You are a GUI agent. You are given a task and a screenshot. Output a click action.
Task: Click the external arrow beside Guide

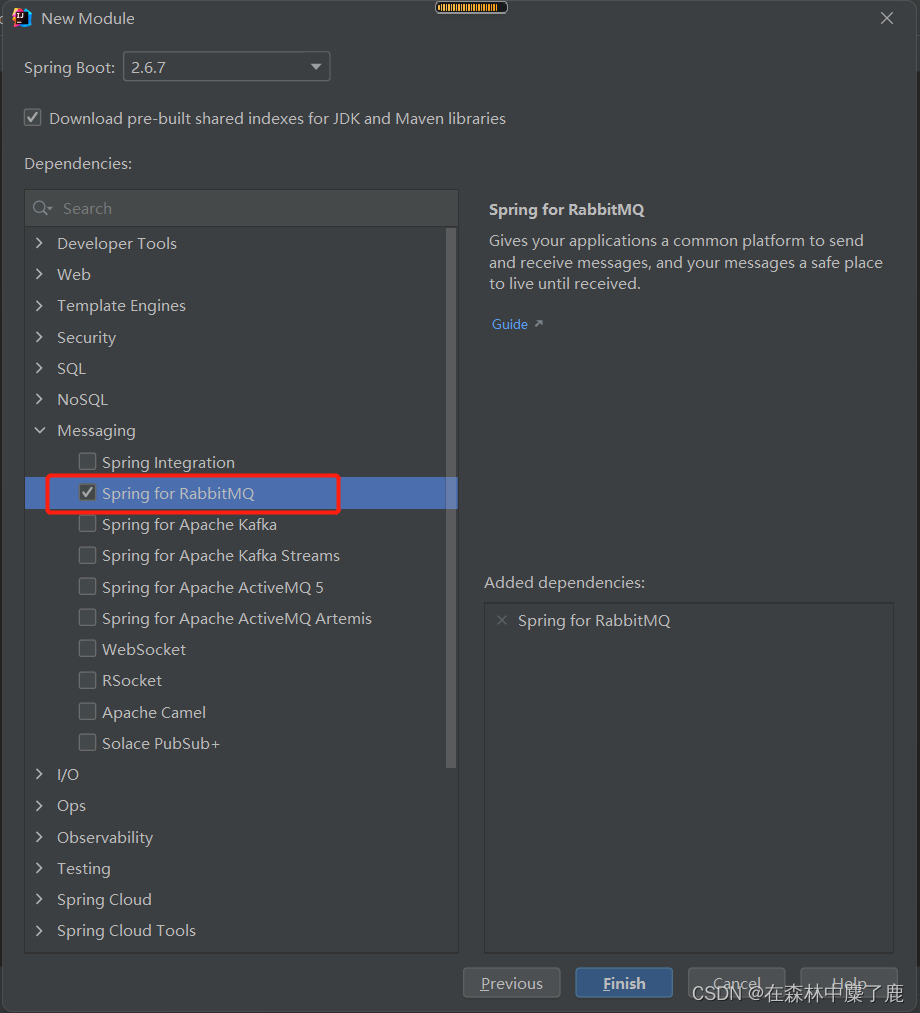pos(539,324)
